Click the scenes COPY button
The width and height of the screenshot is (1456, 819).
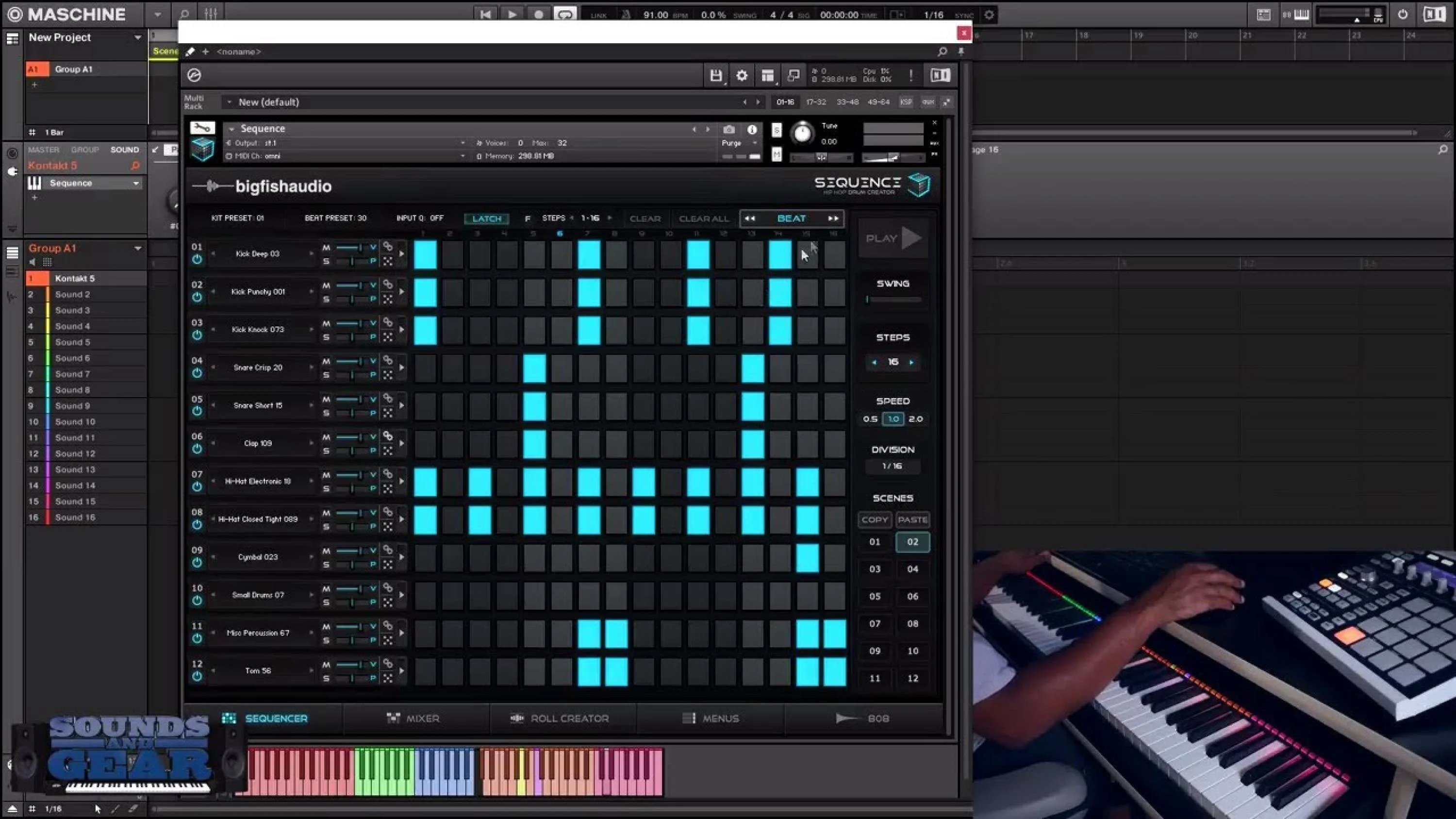[x=875, y=519]
